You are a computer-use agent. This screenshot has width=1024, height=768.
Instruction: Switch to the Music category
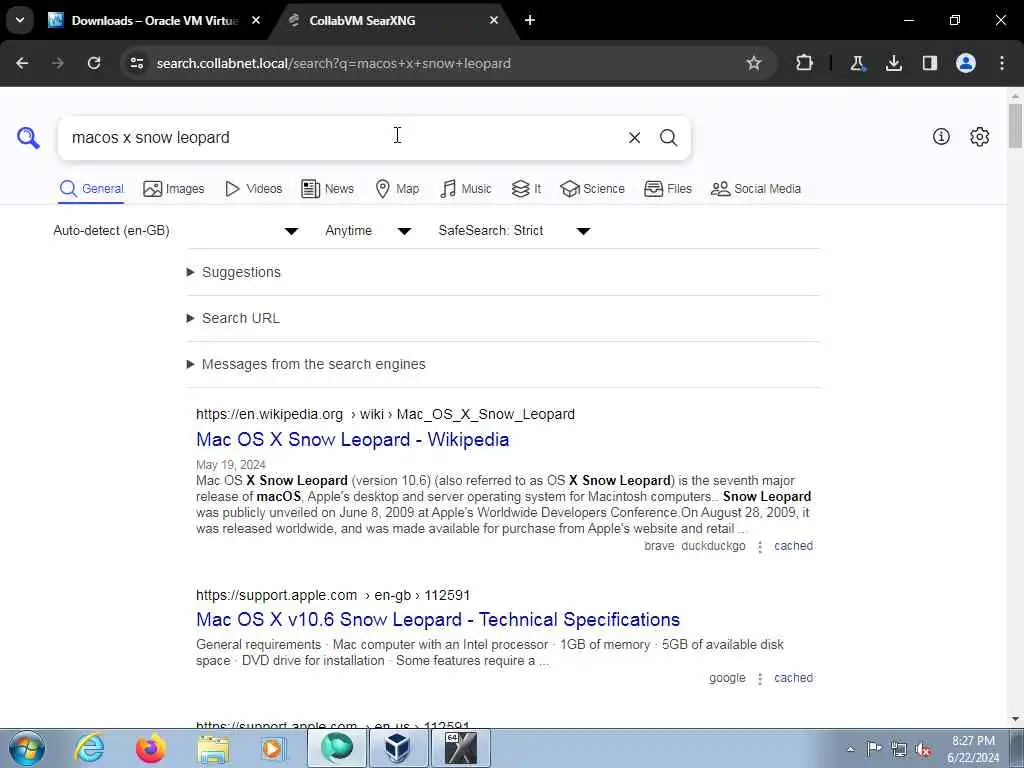click(466, 189)
